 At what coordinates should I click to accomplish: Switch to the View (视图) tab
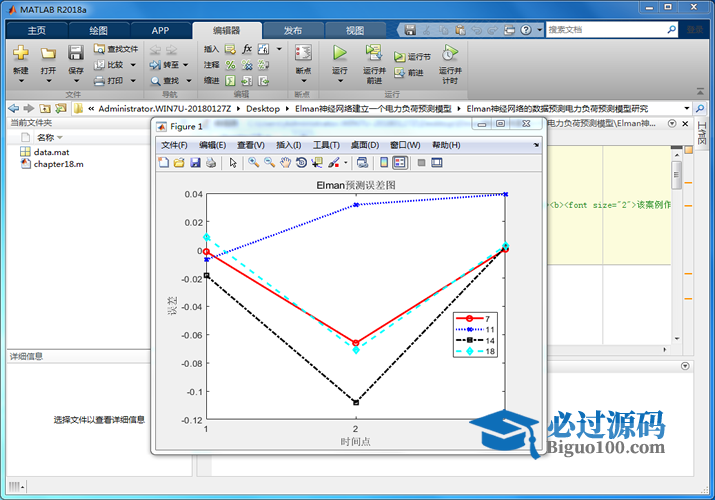point(355,31)
